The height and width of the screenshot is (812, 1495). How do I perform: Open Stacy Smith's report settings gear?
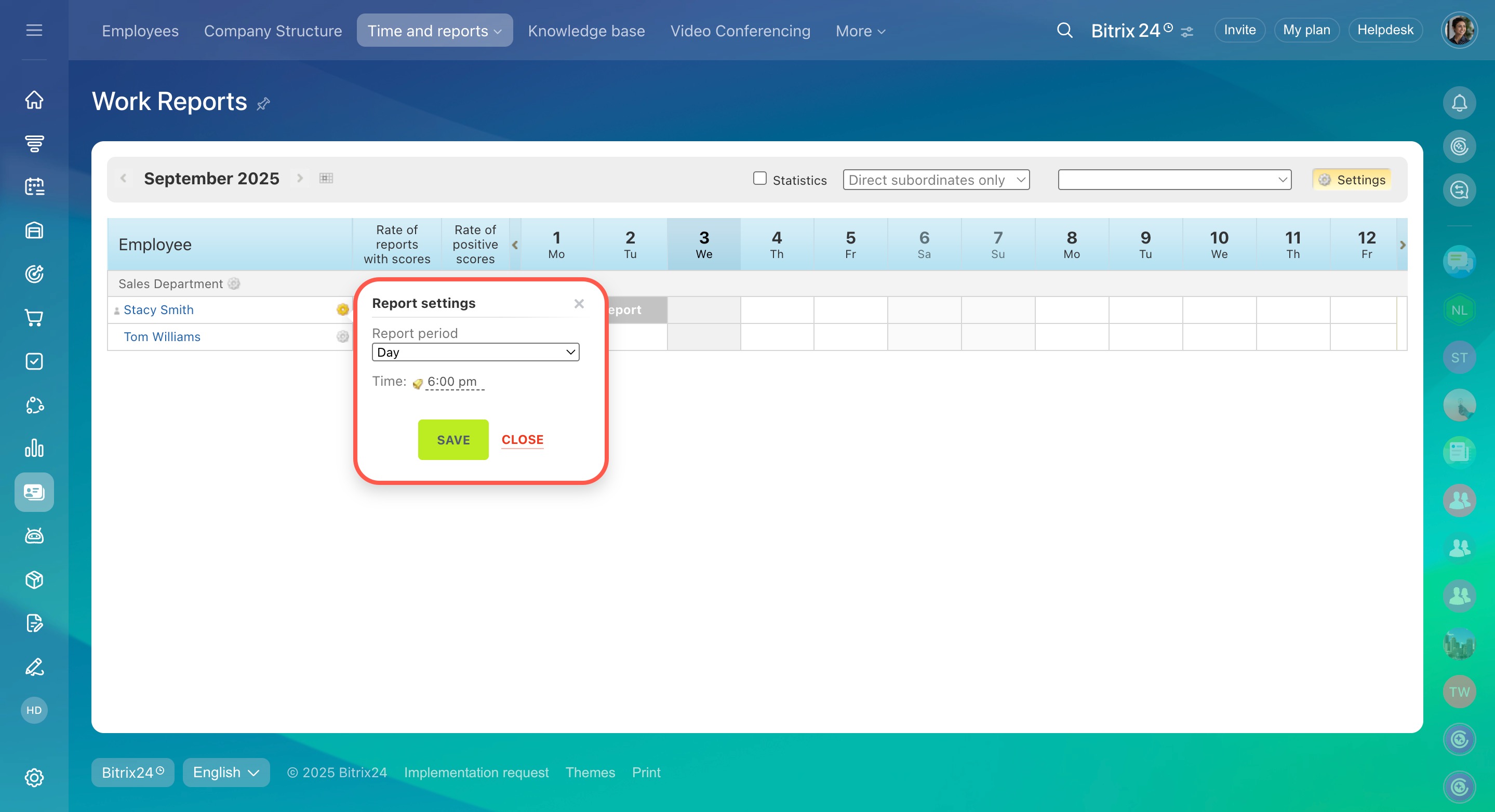point(343,310)
